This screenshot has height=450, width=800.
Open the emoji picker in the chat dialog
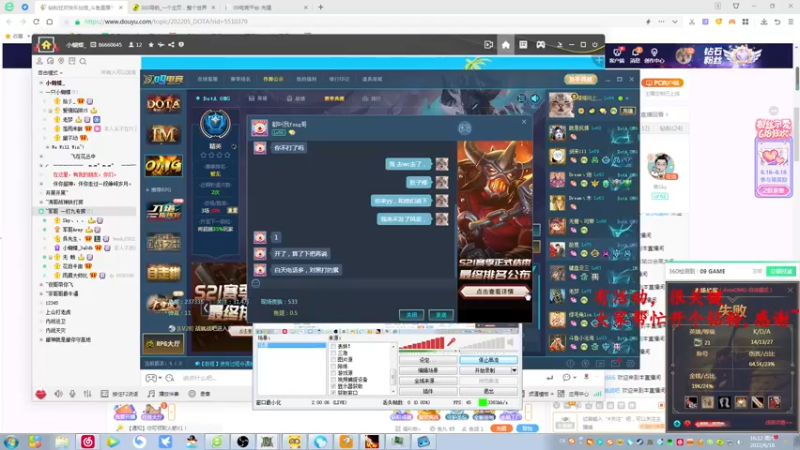point(256,283)
